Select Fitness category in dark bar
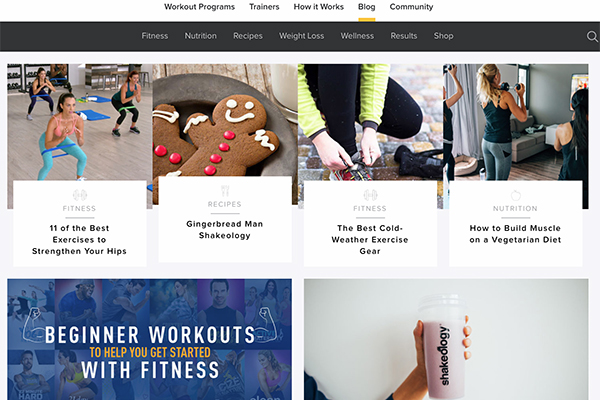The width and height of the screenshot is (600, 400). 155,36
